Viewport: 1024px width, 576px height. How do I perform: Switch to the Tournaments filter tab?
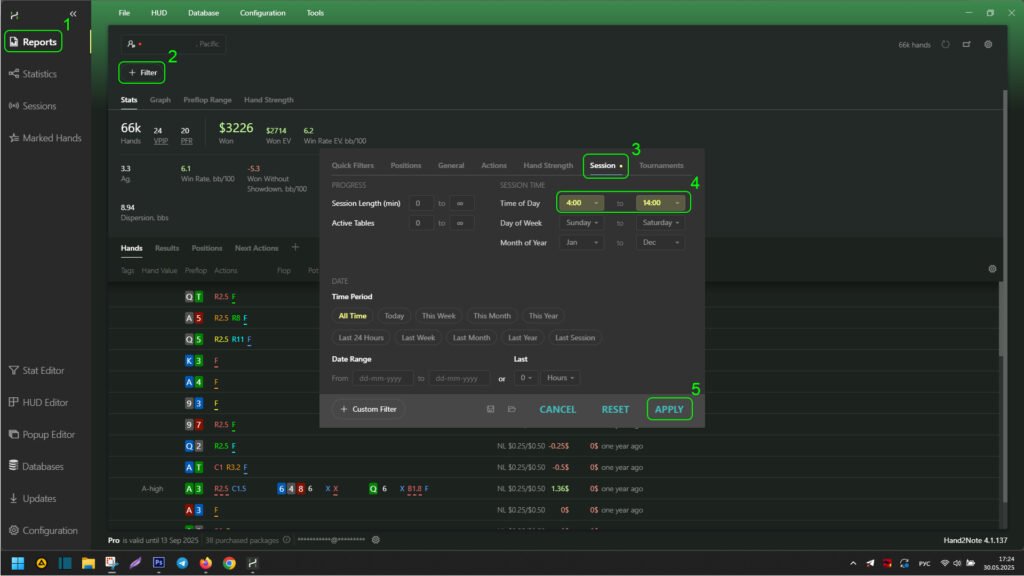tap(661, 166)
